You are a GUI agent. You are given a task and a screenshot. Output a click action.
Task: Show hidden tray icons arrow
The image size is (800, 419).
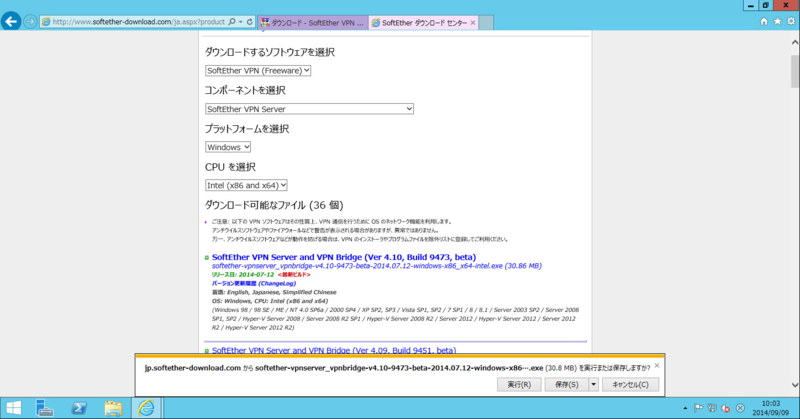pos(685,408)
